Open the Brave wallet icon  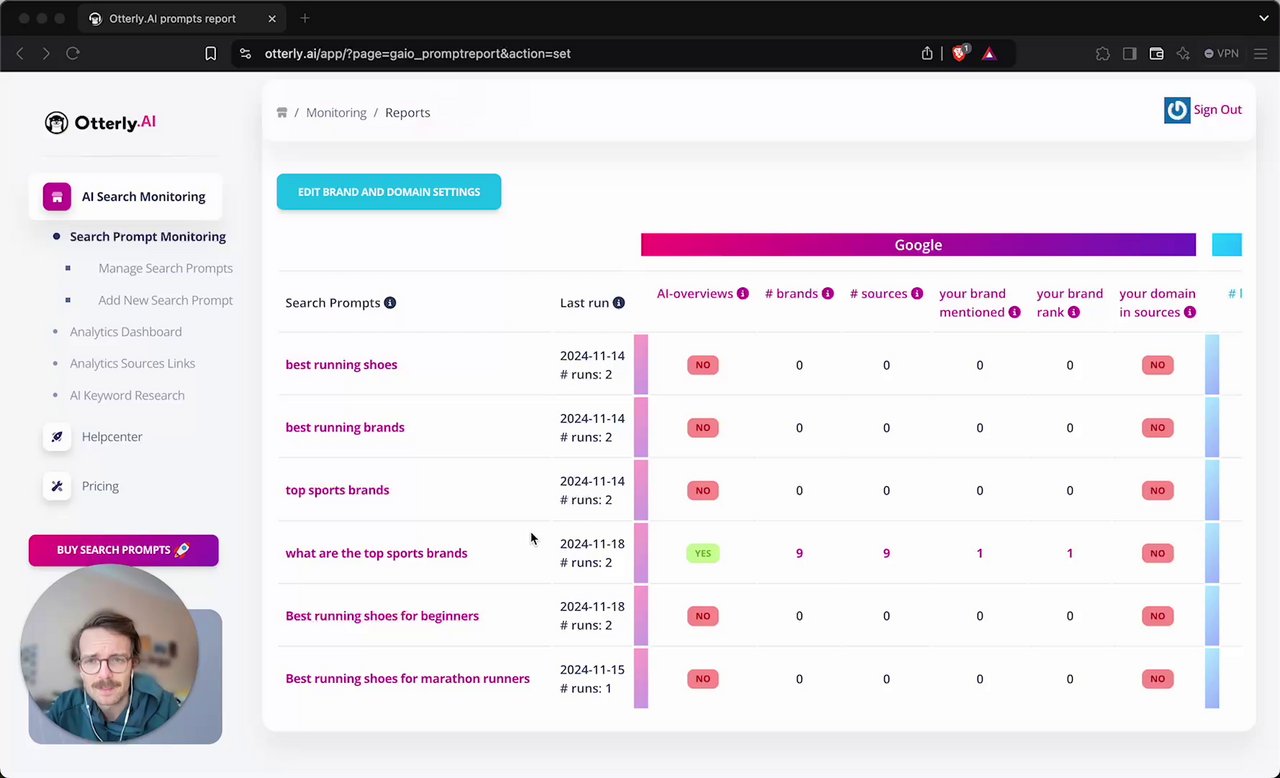click(x=1157, y=54)
